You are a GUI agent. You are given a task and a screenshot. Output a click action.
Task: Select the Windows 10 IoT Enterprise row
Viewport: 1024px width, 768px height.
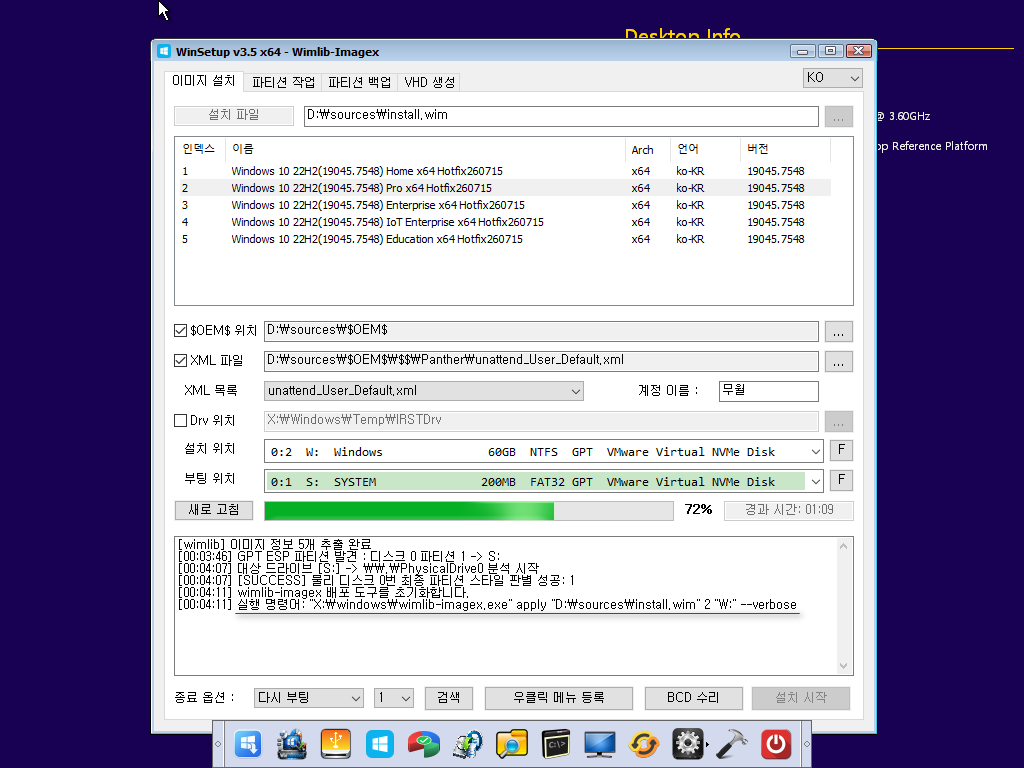point(505,222)
